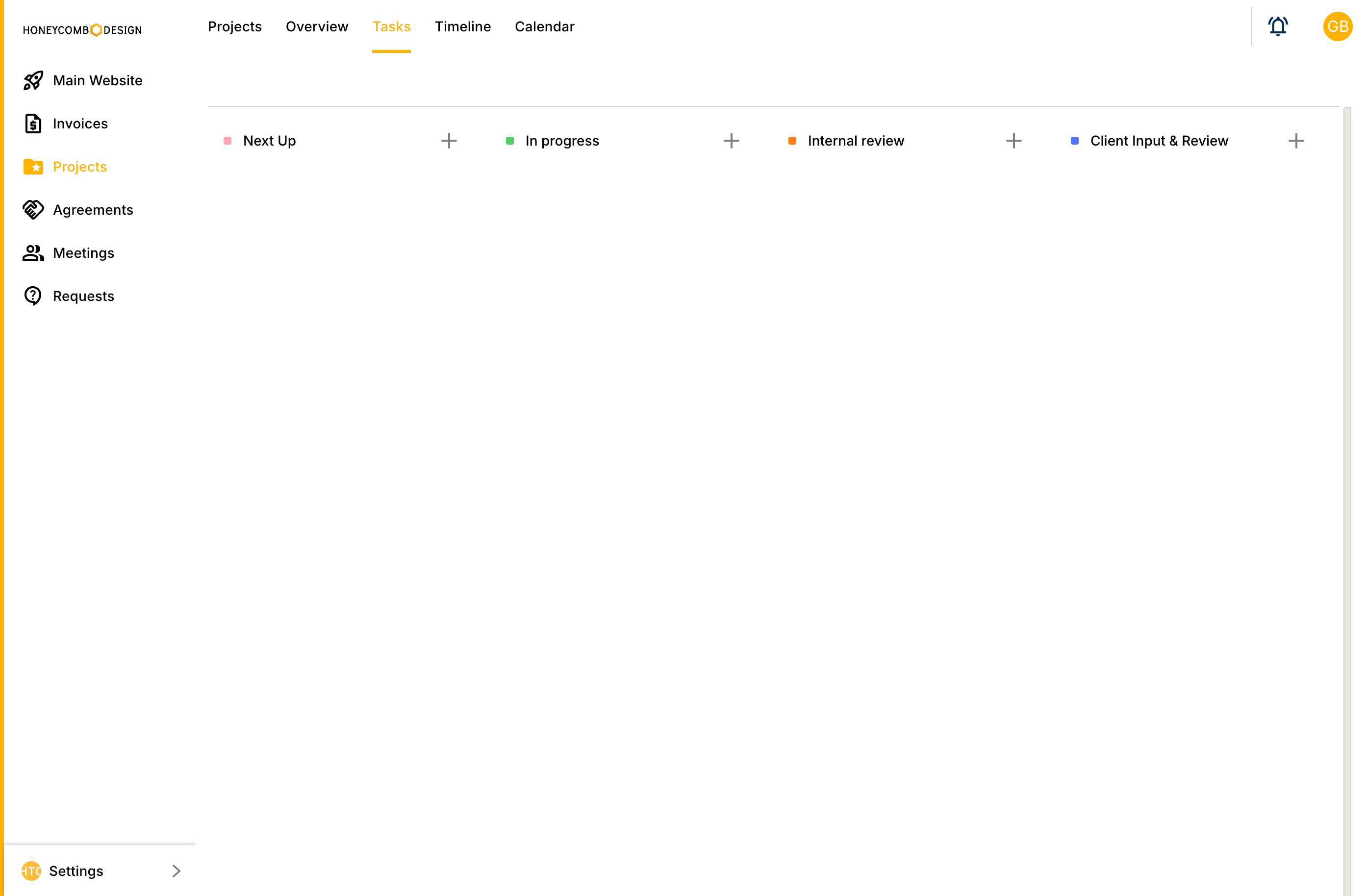Click the Agreements handshake icon

(x=33, y=210)
